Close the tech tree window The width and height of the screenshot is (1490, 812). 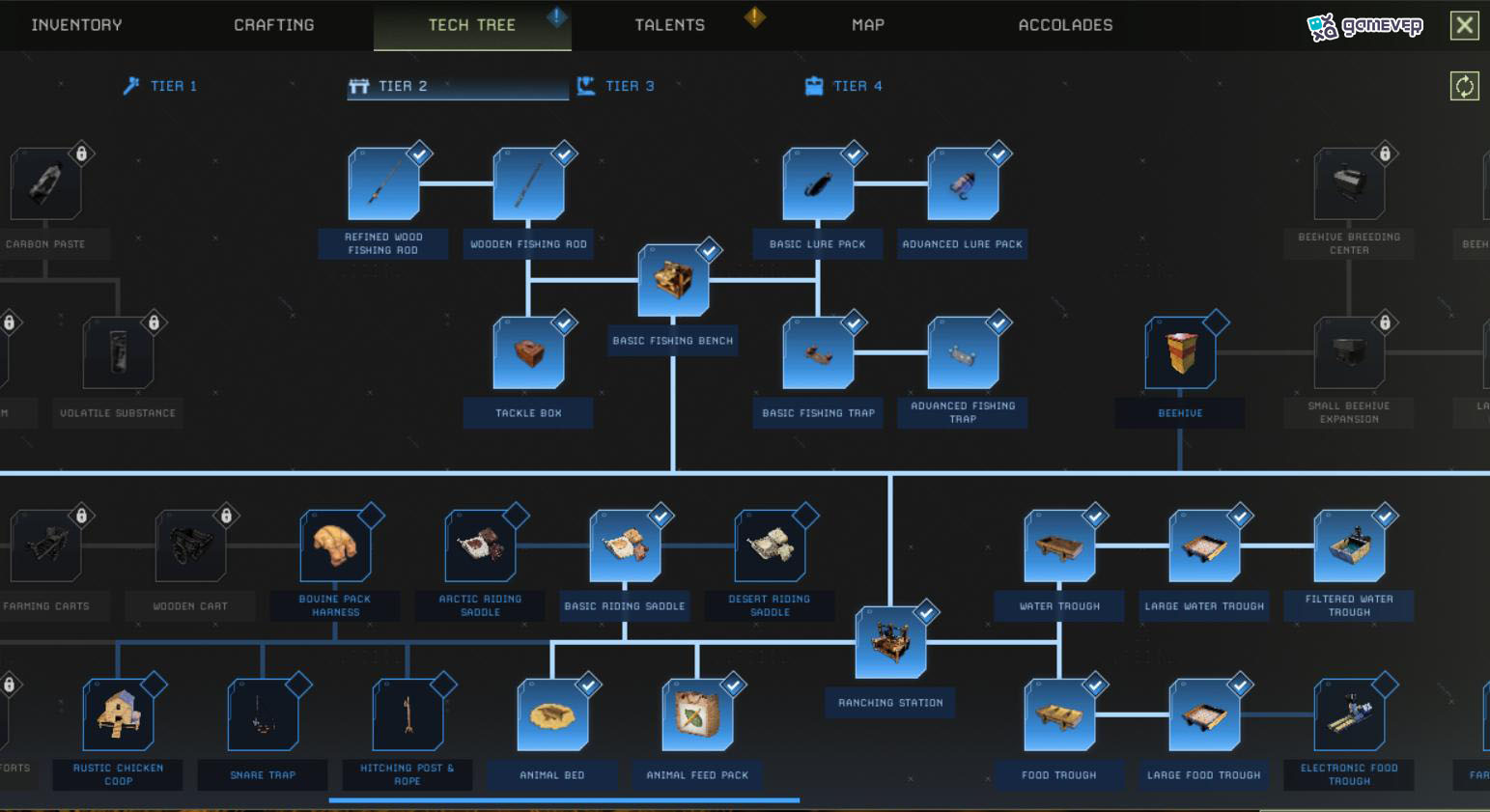point(1464,25)
